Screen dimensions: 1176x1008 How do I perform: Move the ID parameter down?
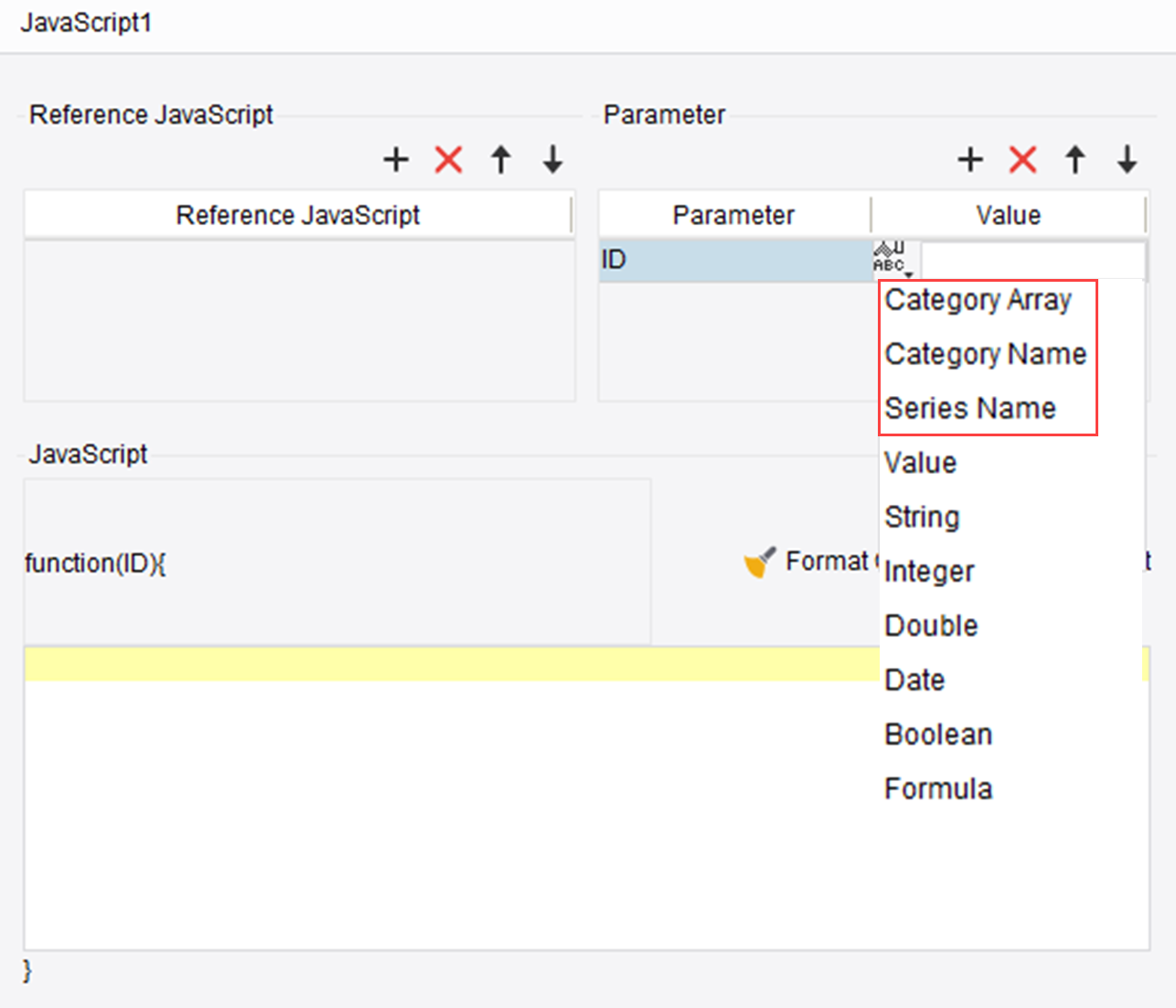[1126, 159]
